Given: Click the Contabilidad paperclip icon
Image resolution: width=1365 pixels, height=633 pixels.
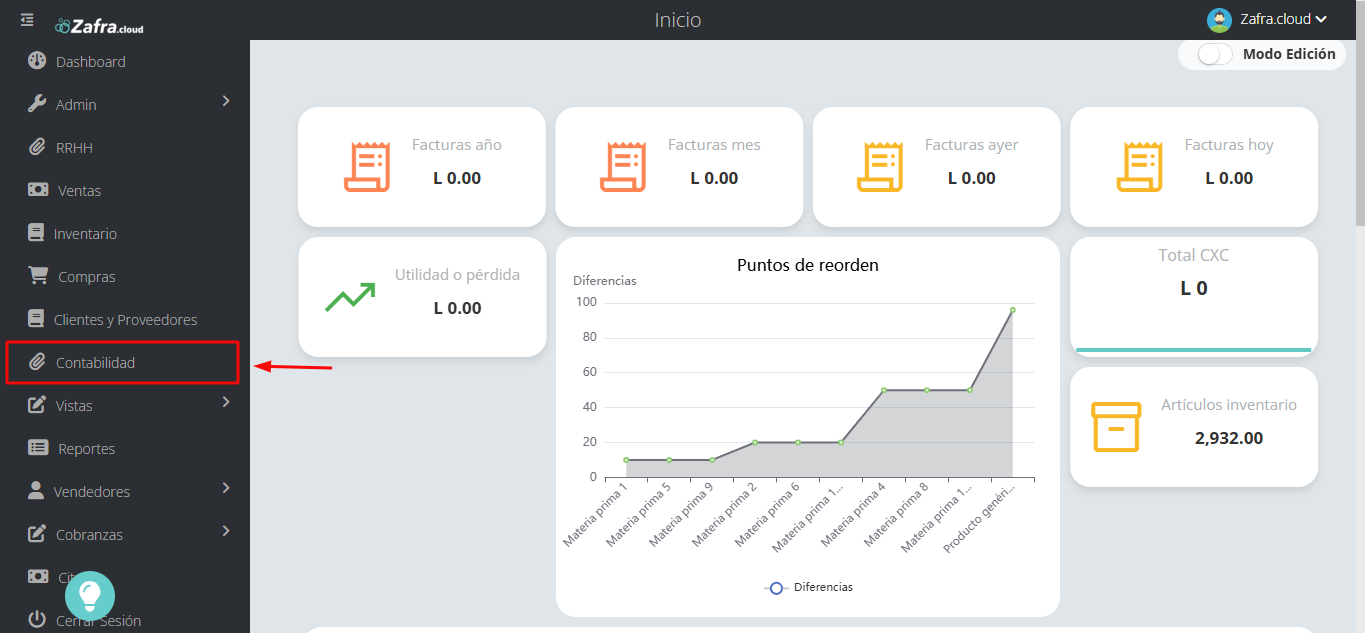Looking at the screenshot, I should [x=37, y=362].
